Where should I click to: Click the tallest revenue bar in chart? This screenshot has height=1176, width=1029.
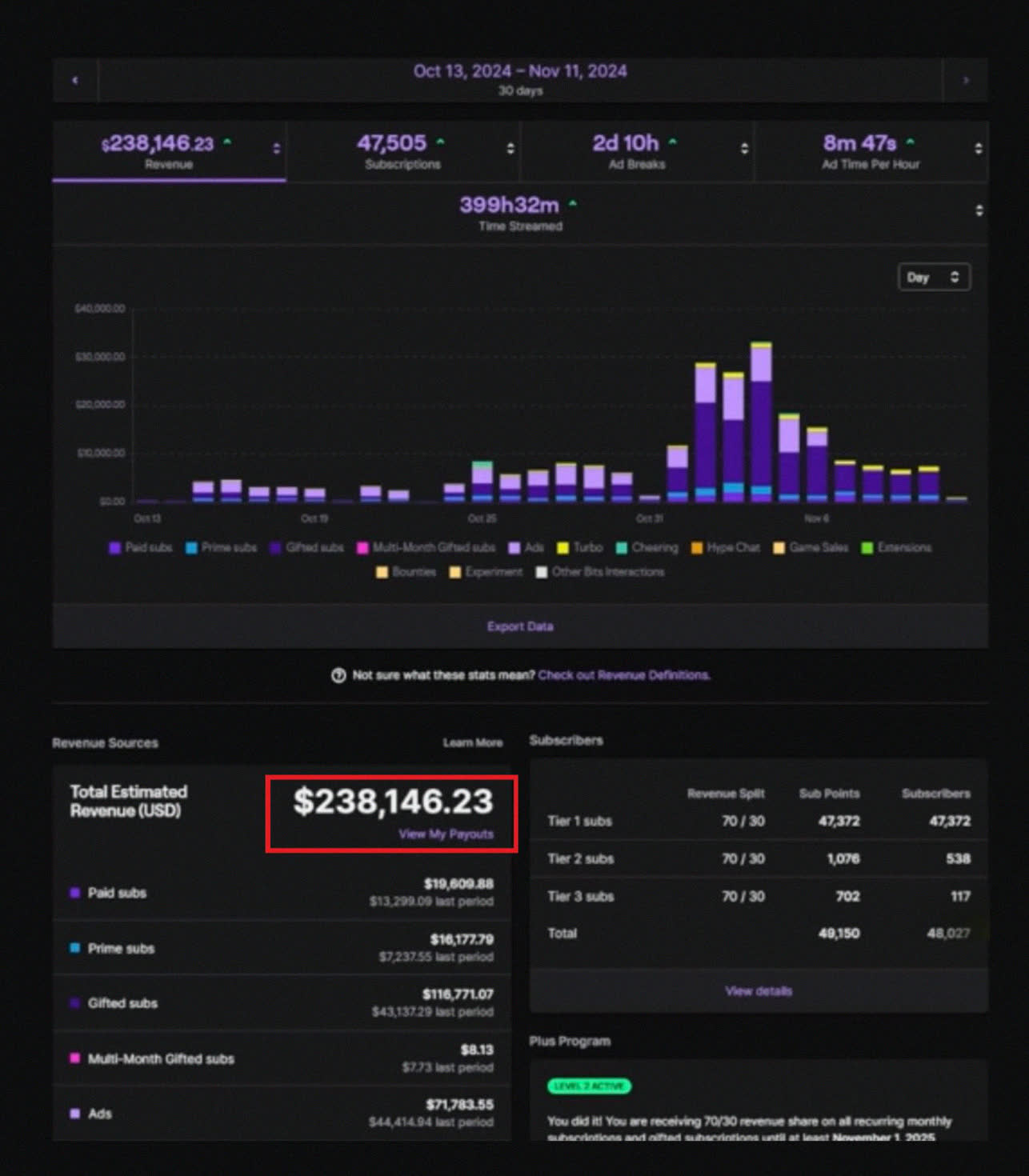(761, 424)
